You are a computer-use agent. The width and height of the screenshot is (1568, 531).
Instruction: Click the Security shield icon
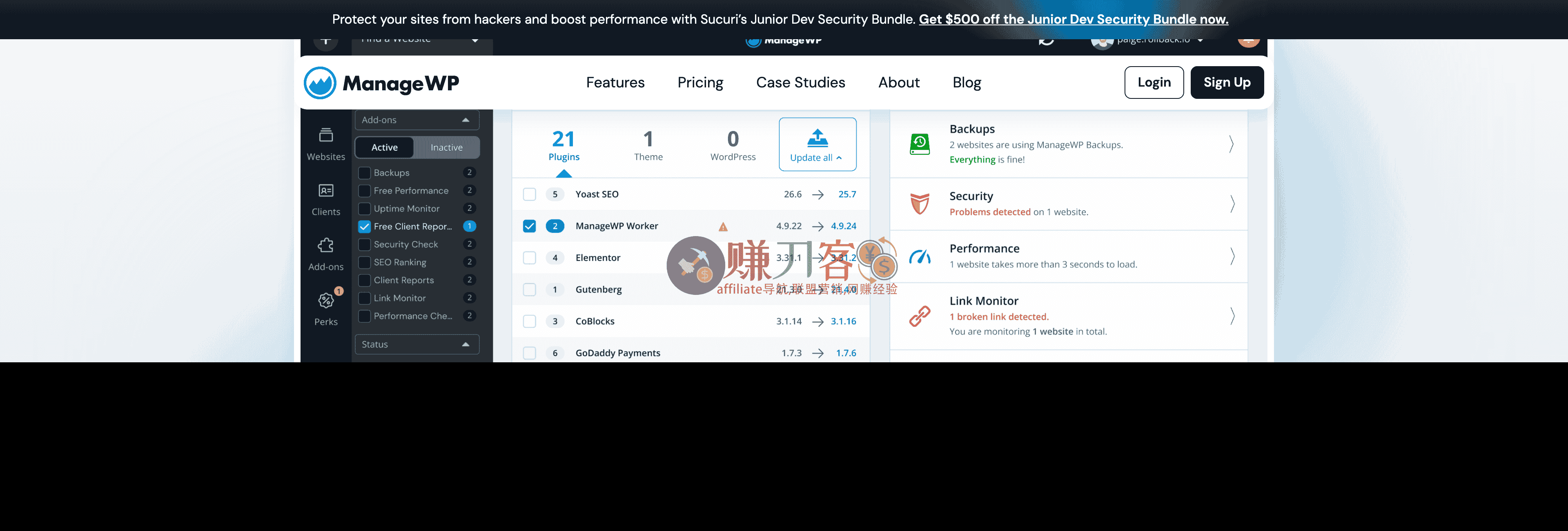(x=919, y=203)
